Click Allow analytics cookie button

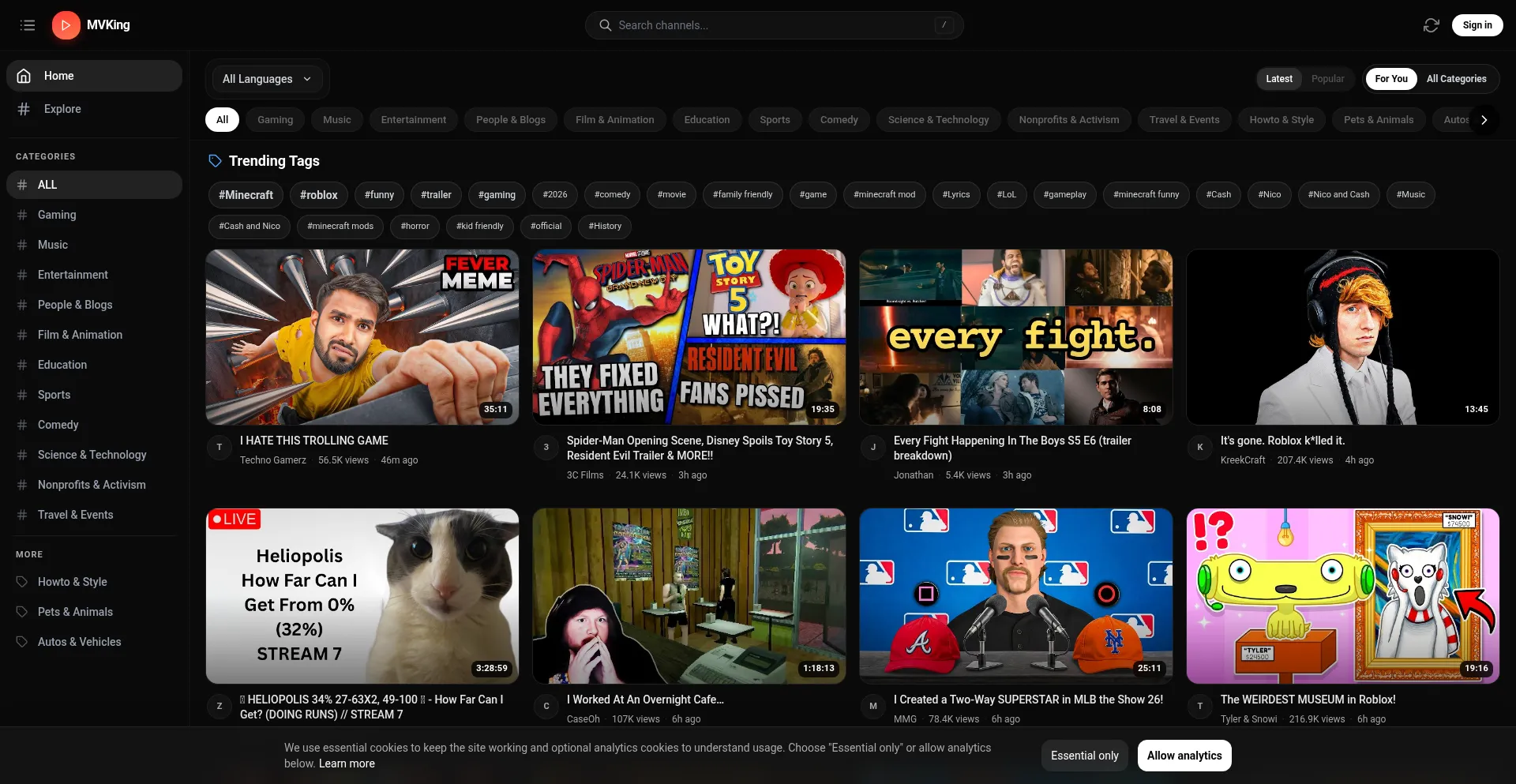(x=1184, y=756)
